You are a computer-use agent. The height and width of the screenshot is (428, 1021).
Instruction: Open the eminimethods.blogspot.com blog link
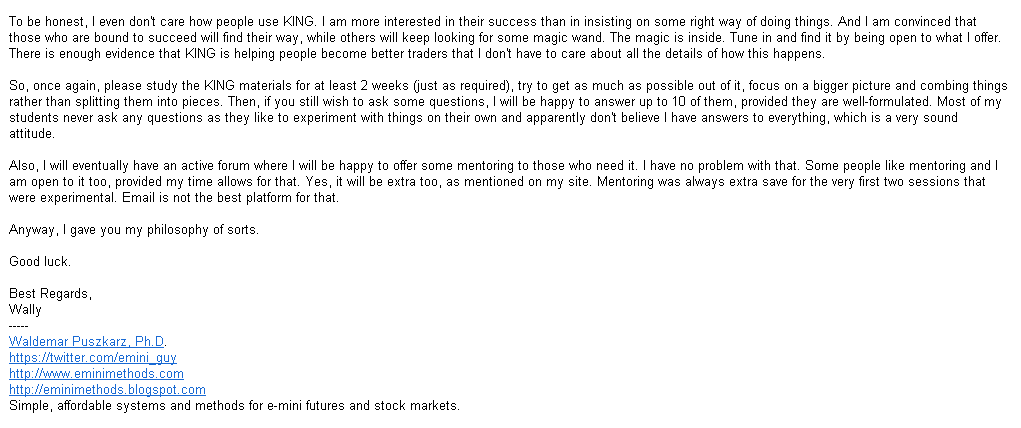[107, 390]
